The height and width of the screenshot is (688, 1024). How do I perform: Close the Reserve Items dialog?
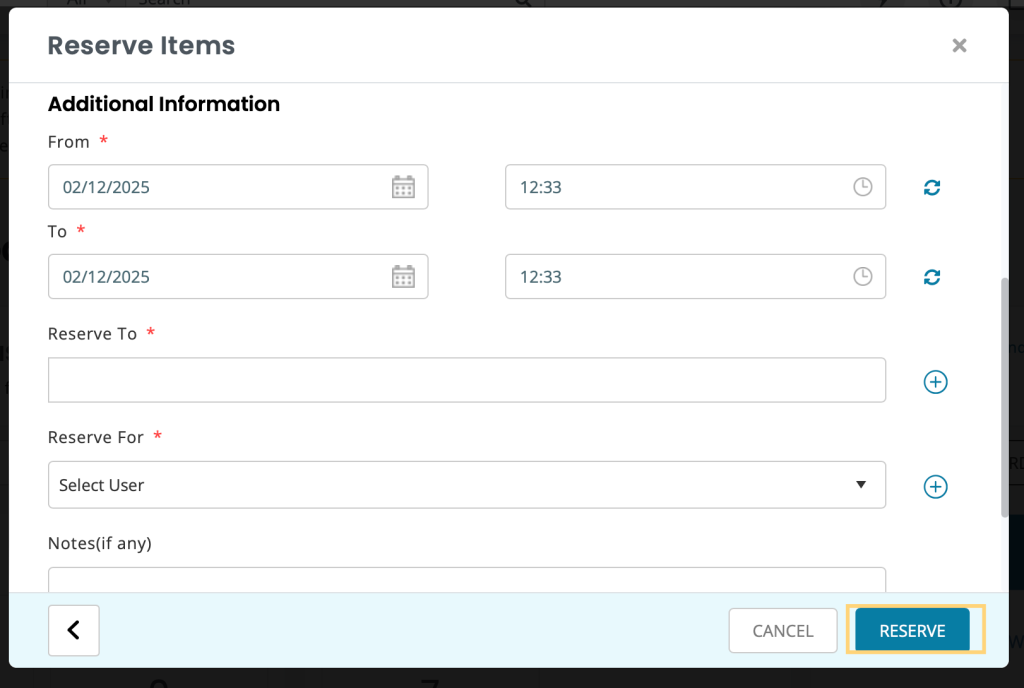(x=959, y=46)
